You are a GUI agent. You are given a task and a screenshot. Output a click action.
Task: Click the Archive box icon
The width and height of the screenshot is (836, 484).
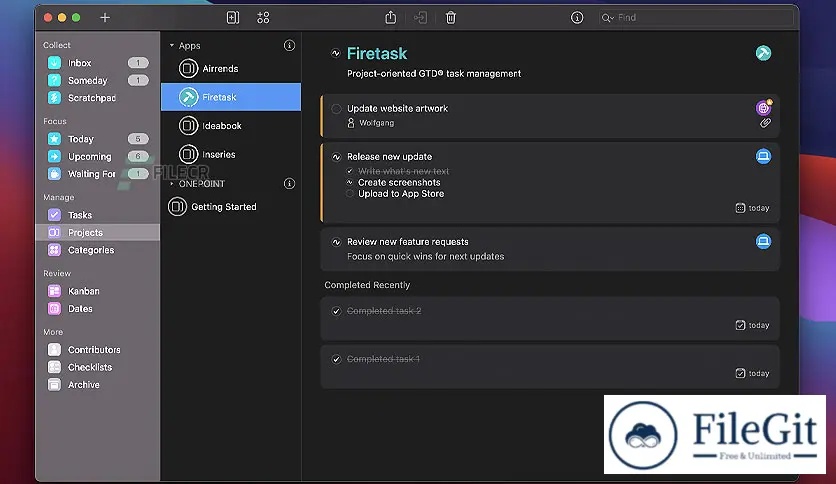pos(54,385)
